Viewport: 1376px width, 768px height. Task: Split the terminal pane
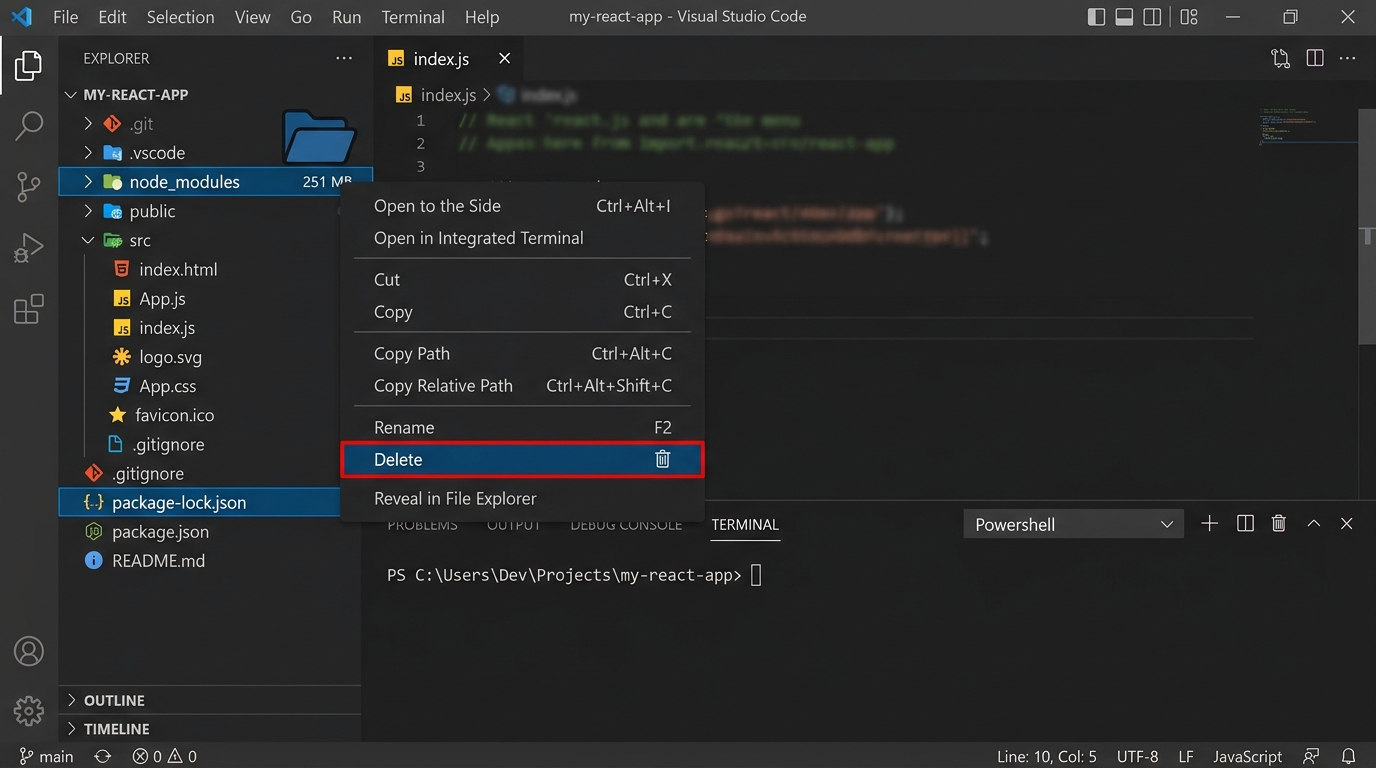pos(1245,523)
